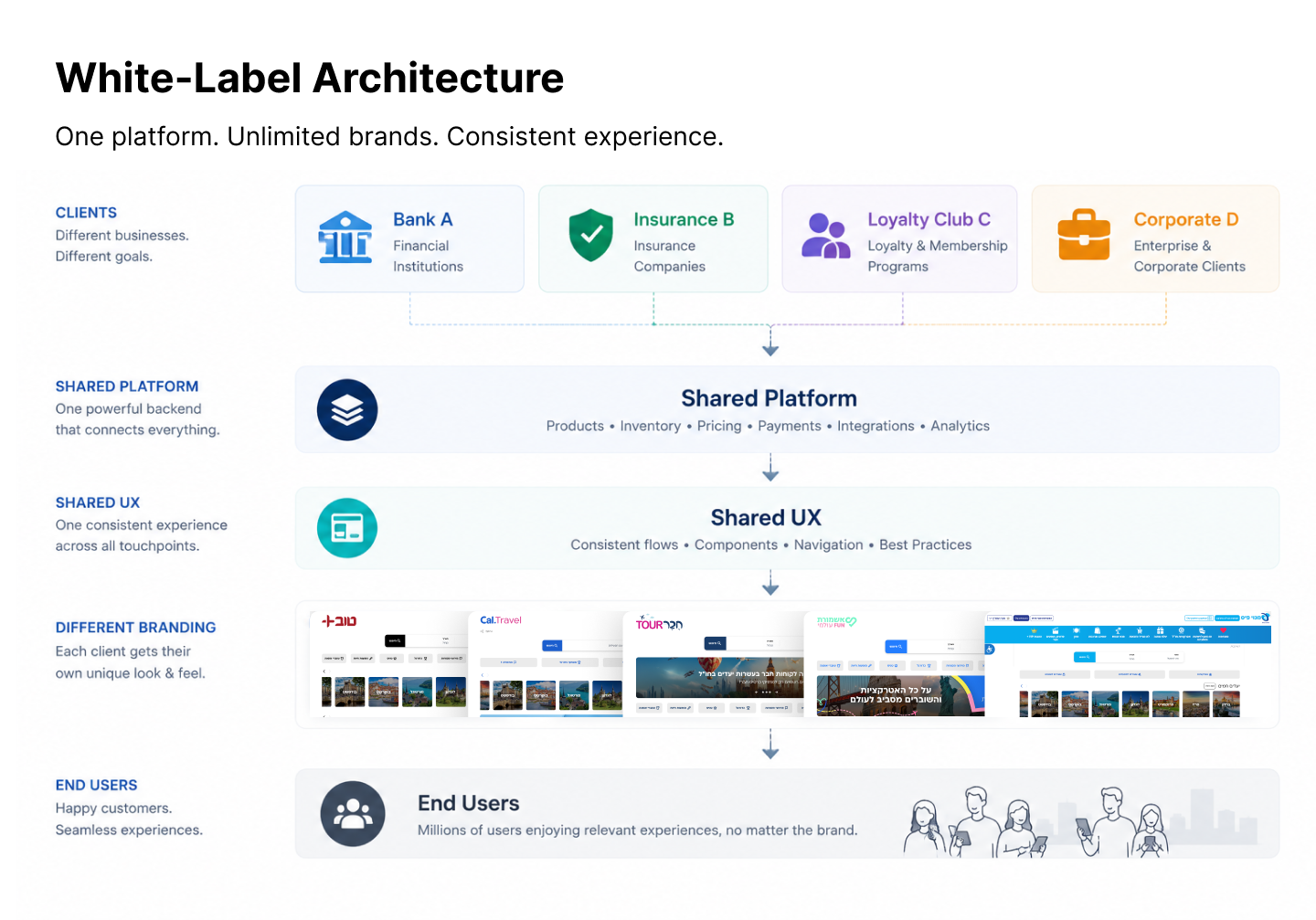Click the word 'Navigation'
This screenshot has width=1316, height=920.
828,545
